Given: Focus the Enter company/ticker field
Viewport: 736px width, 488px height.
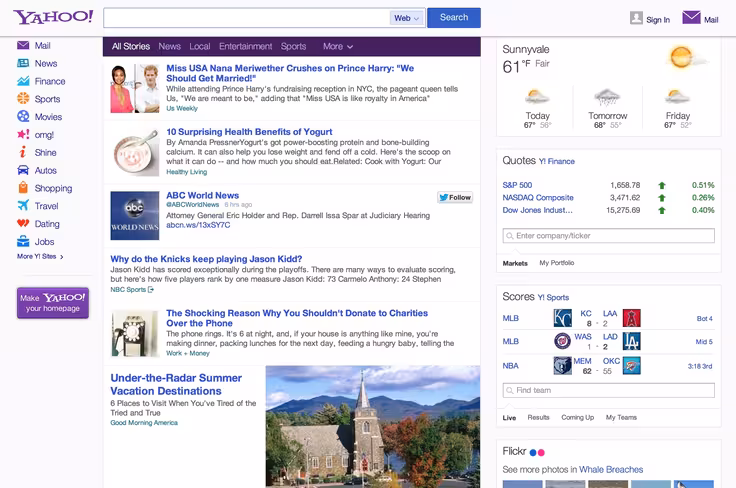Looking at the screenshot, I should [x=608, y=236].
